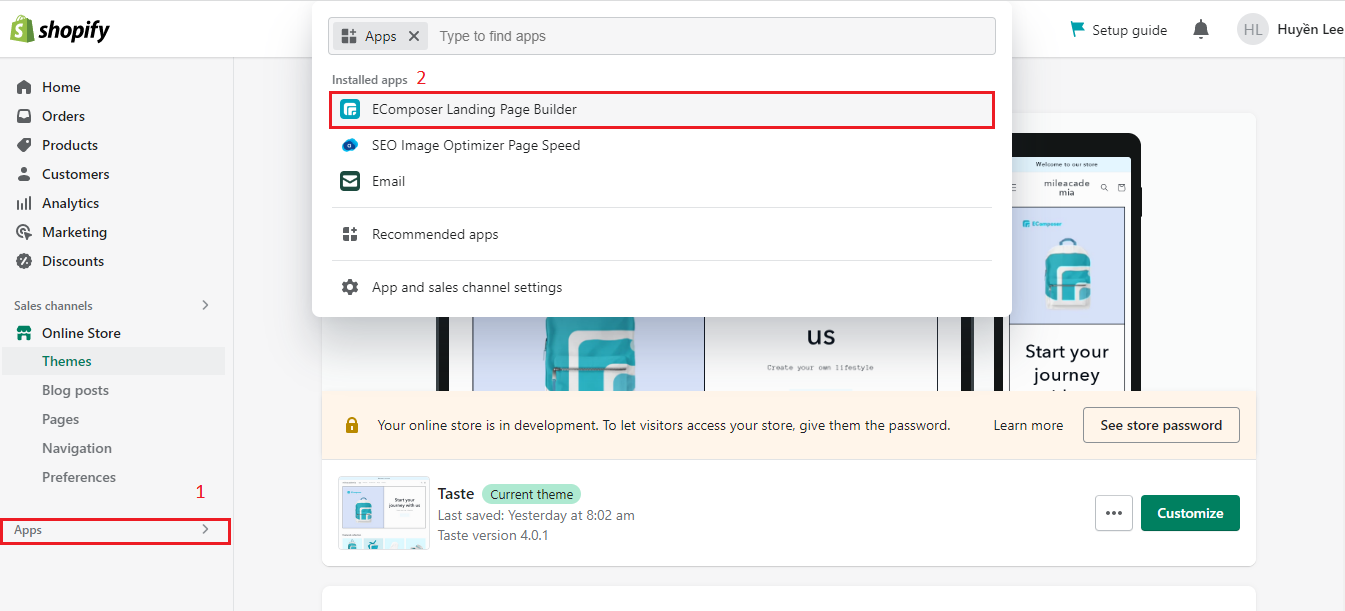Click the SEO Image Optimizer app icon
The height and width of the screenshot is (611, 1345).
coord(350,145)
